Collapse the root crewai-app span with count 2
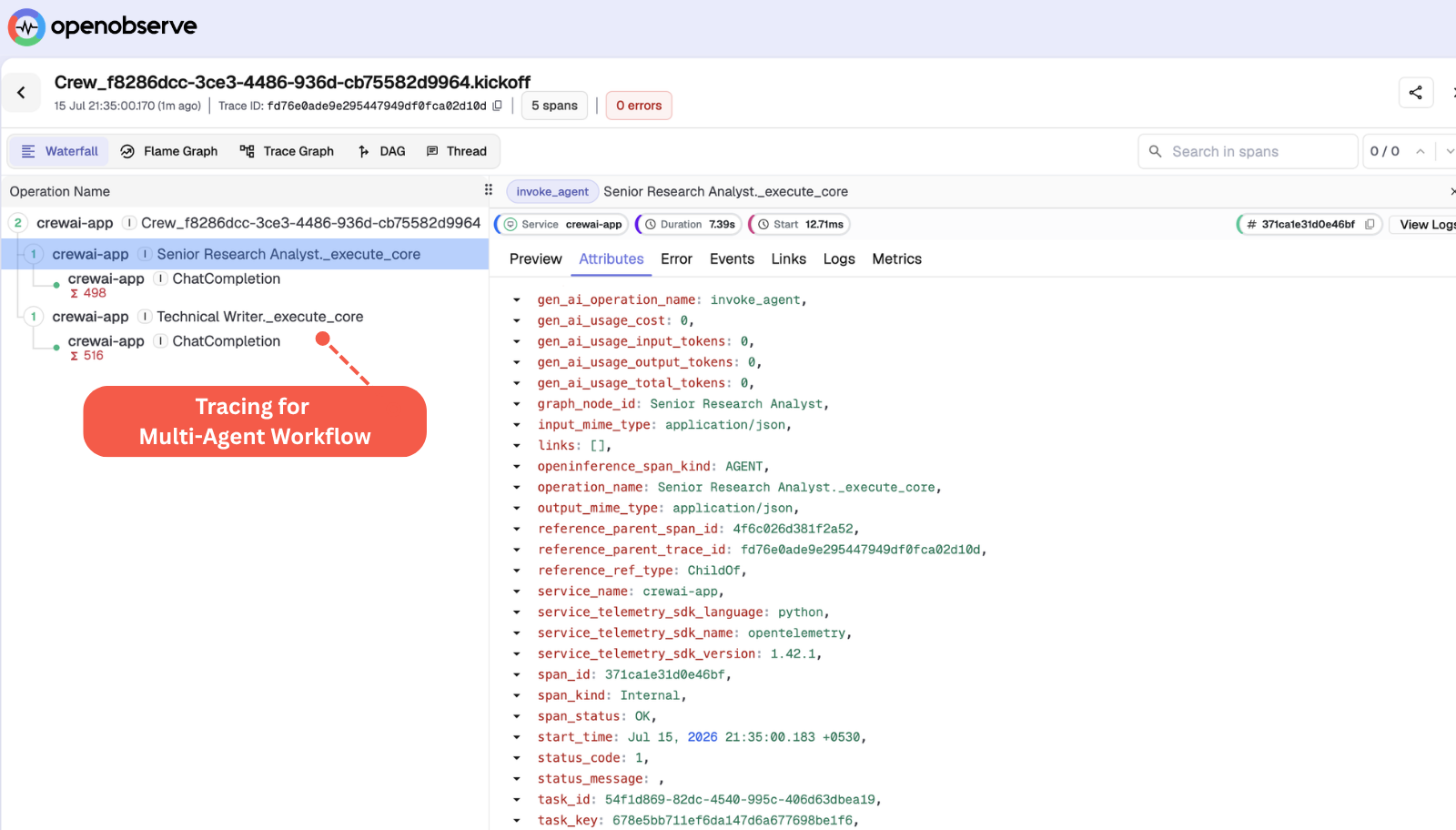The image size is (1456, 830). [17, 223]
